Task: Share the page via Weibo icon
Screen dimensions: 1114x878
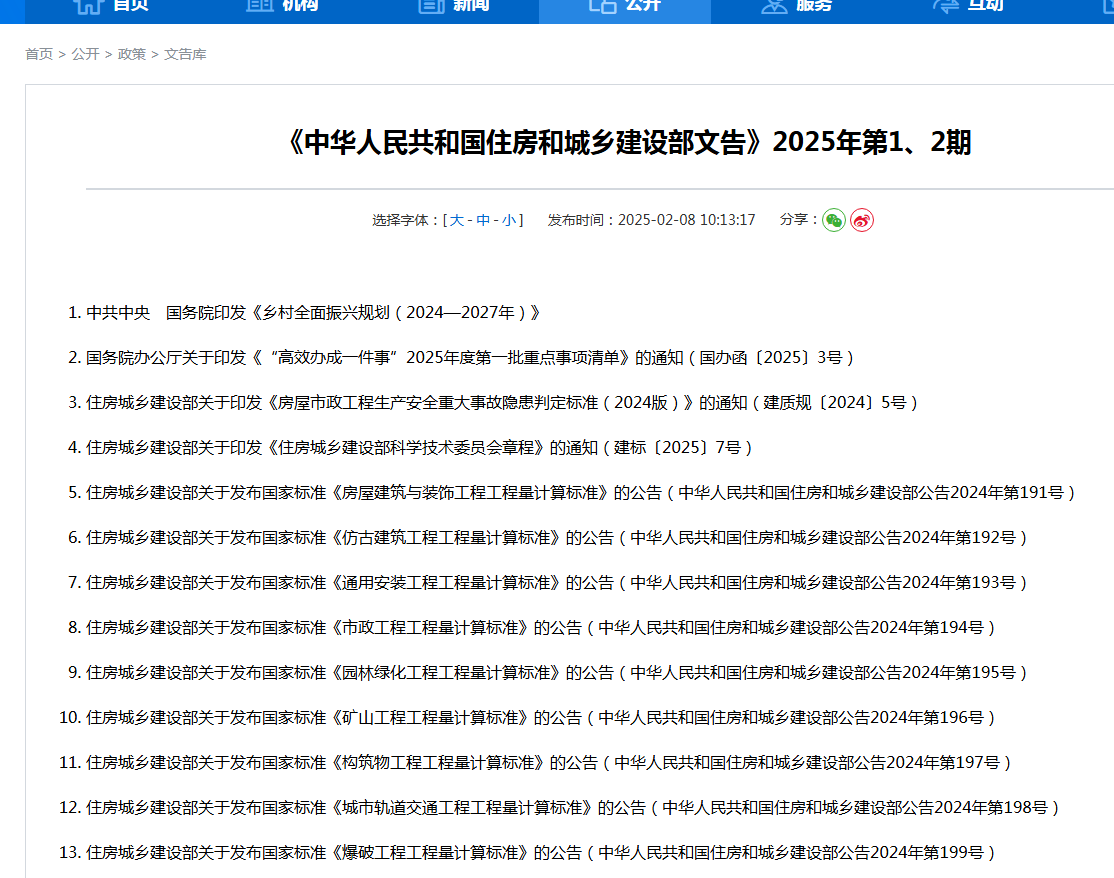Action: (x=862, y=220)
